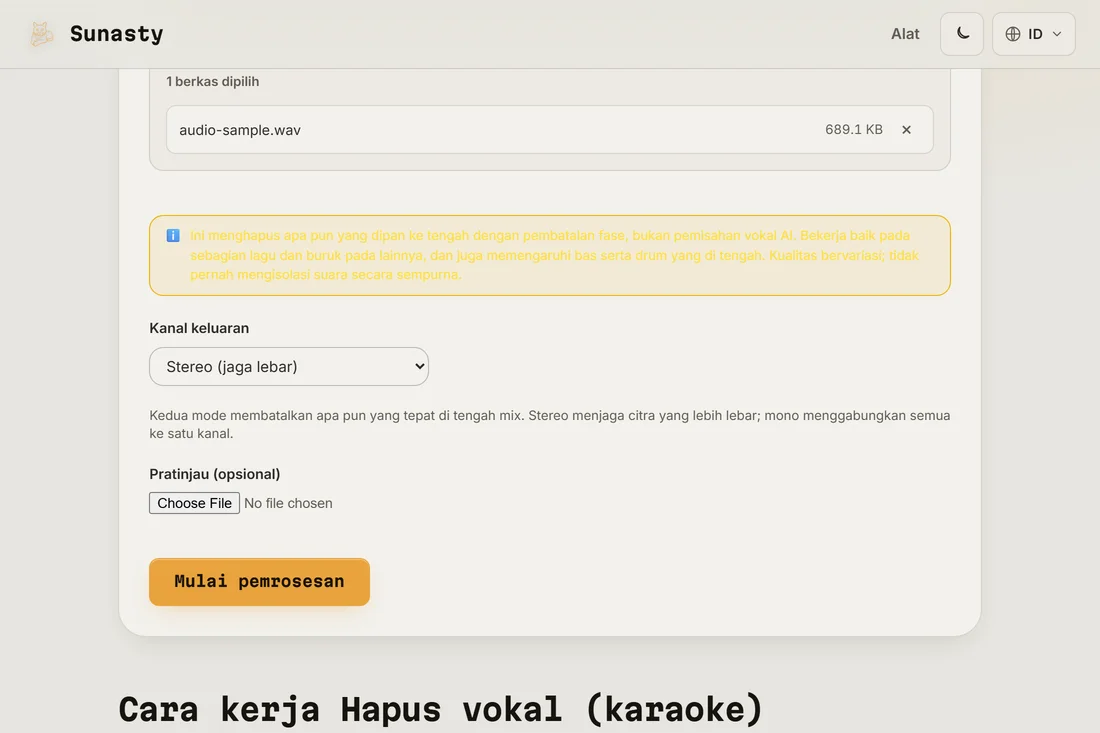Click the globe icon in language selector

coord(1012,34)
